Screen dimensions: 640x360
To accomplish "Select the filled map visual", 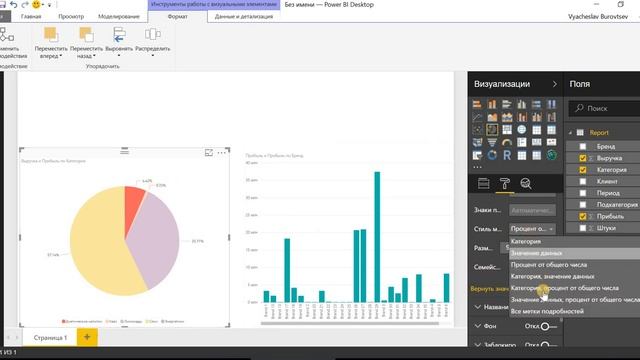I will point(477,143).
